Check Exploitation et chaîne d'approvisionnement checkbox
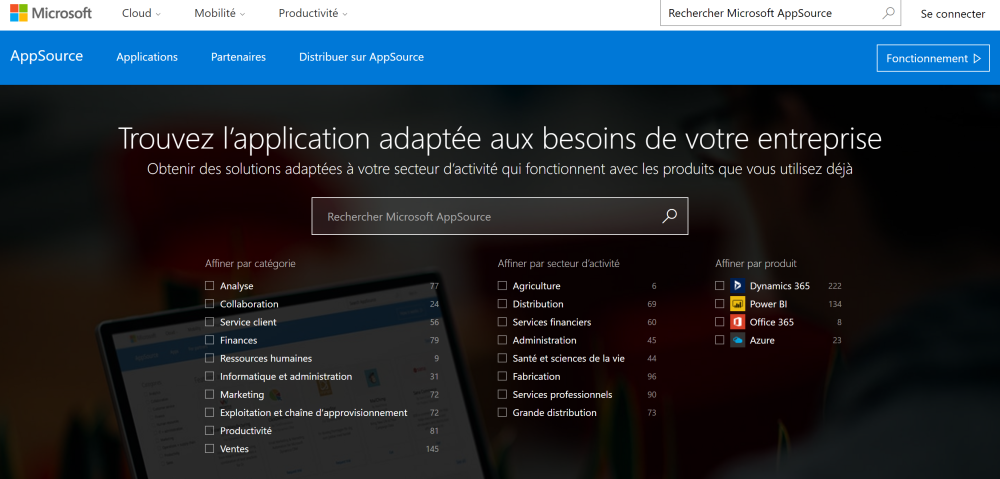The width and height of the screenshot is (1000, 479). click(x=209, y=413)
